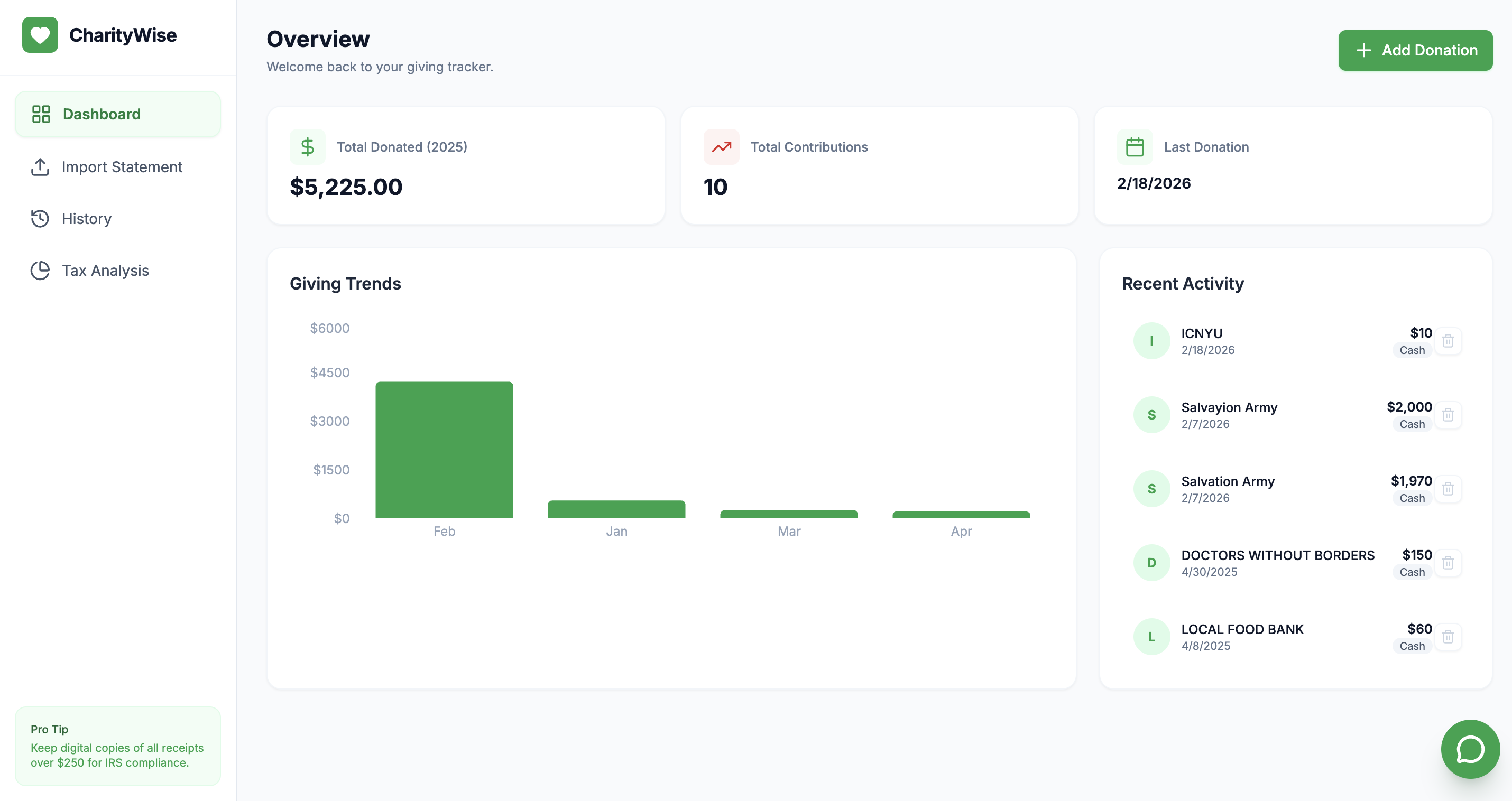
Task: Open the chat bubble widget
Action: click(x=1470, y=749)
